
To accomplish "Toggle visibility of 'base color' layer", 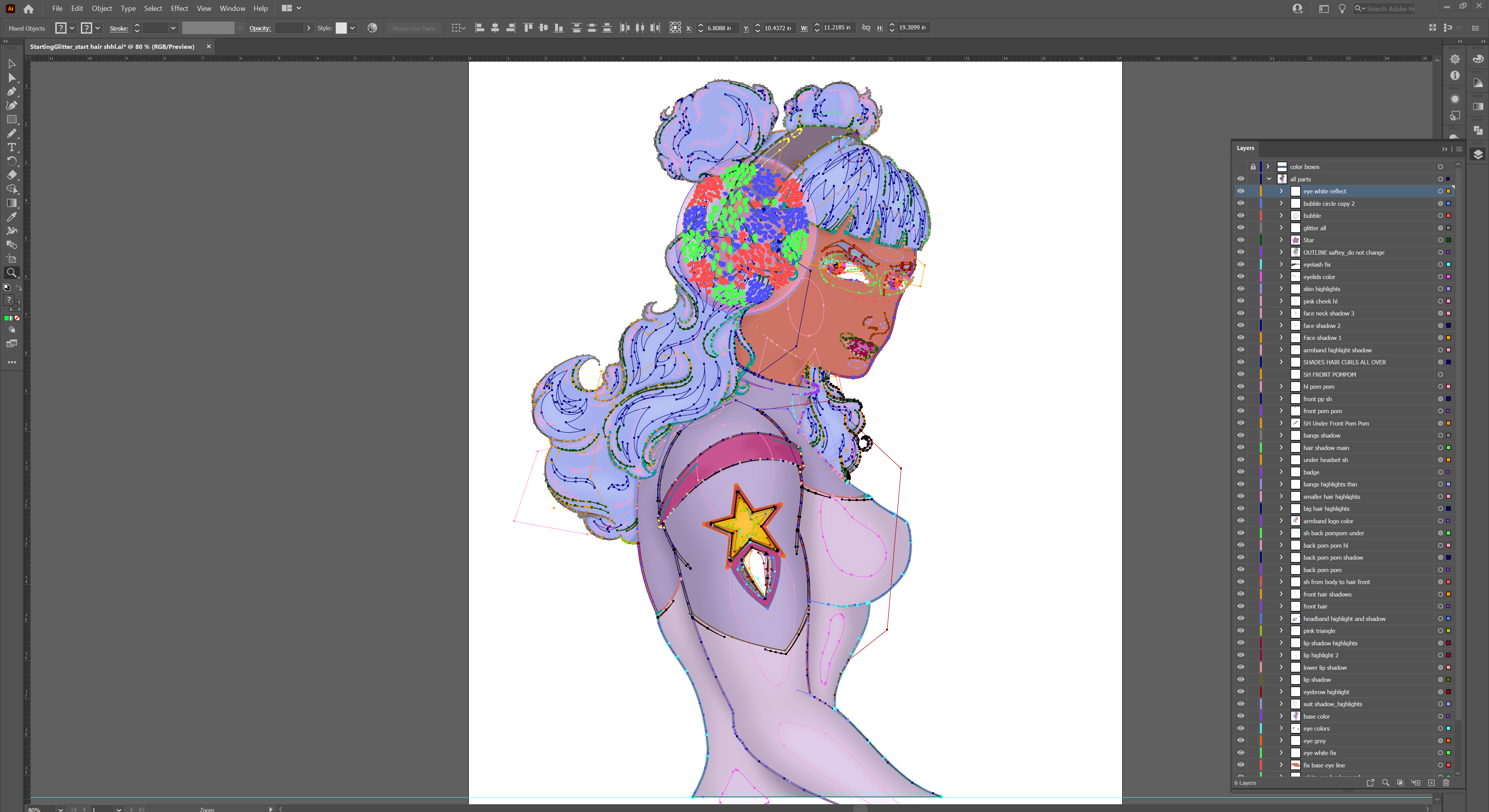I will (1240, 716).
